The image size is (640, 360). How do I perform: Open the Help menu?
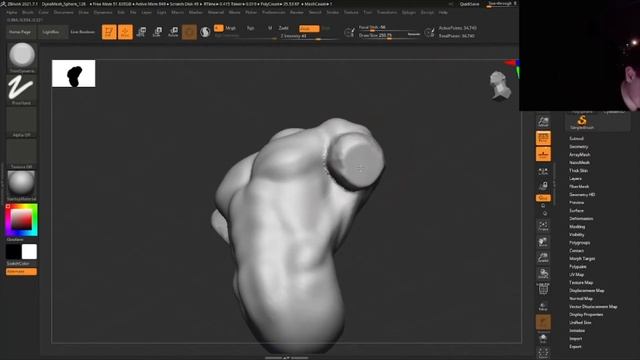443,13
